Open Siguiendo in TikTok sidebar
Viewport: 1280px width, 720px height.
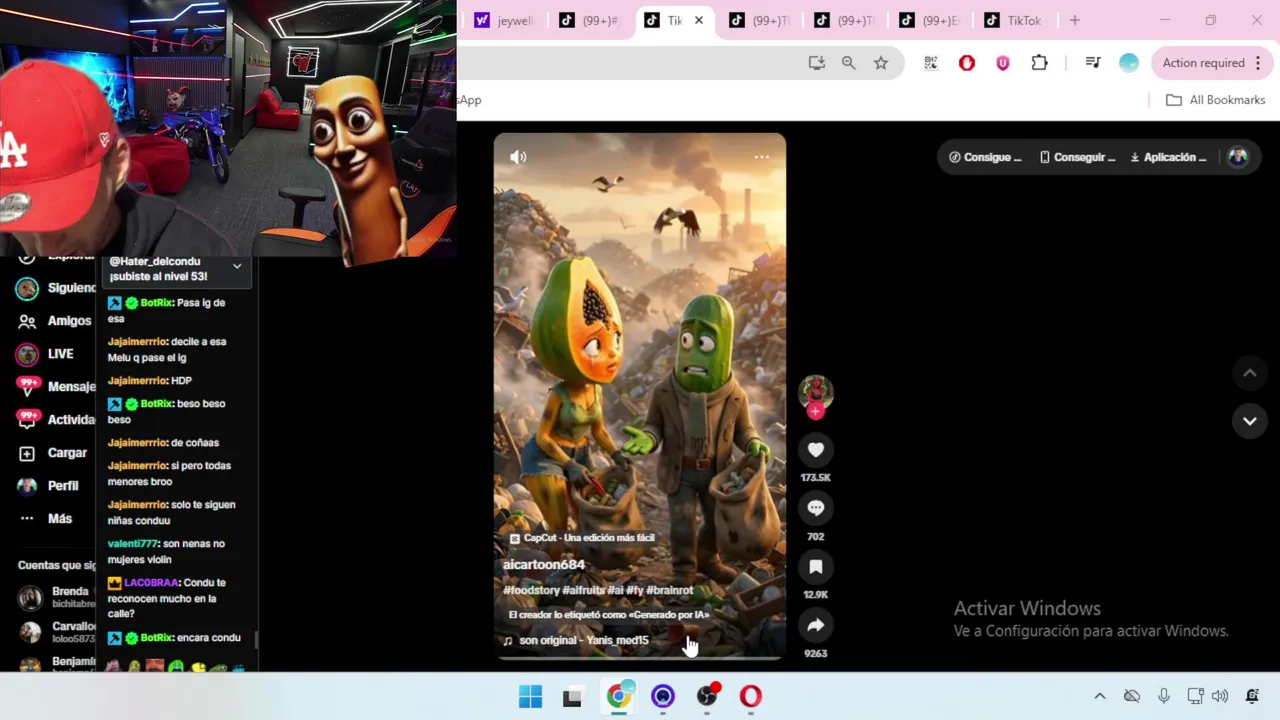[58, 288]
